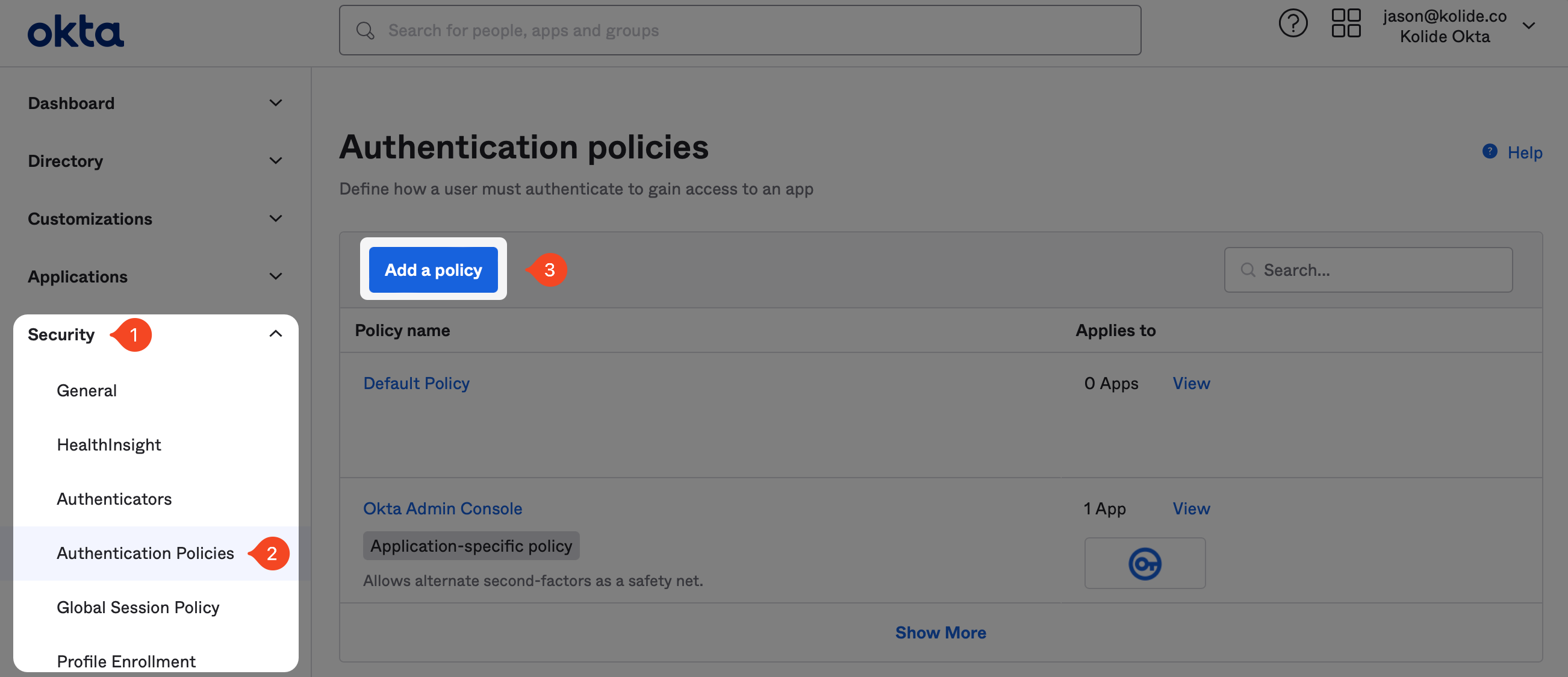View apps for Okta Admin Console policy
Screen dimensions: 1568x677
[1191, 508]
